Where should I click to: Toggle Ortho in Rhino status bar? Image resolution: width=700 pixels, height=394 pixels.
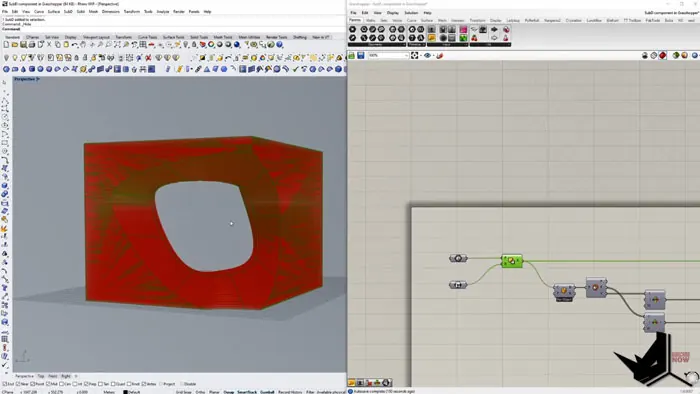[x=200, y=392]
